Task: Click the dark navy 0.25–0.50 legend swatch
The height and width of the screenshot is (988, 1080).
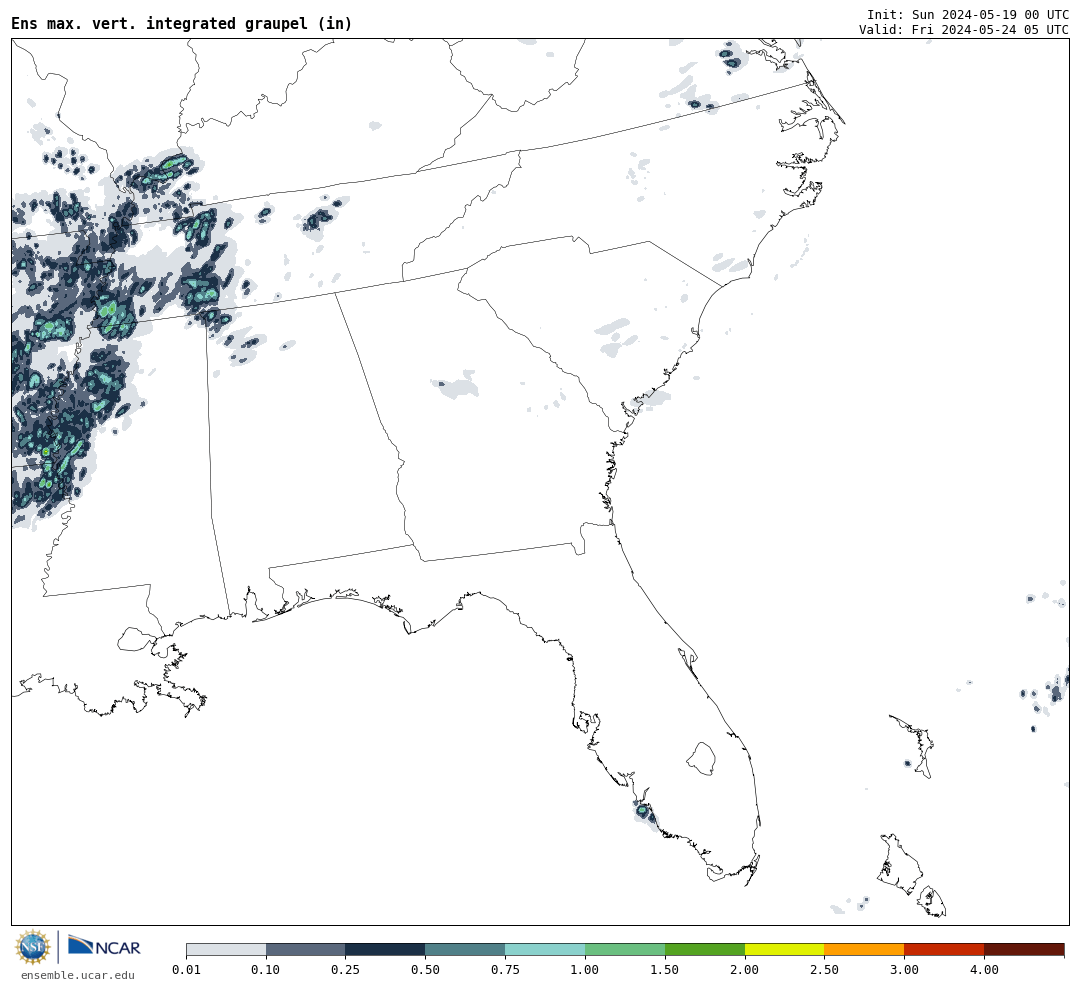Action: click(386, 949)
